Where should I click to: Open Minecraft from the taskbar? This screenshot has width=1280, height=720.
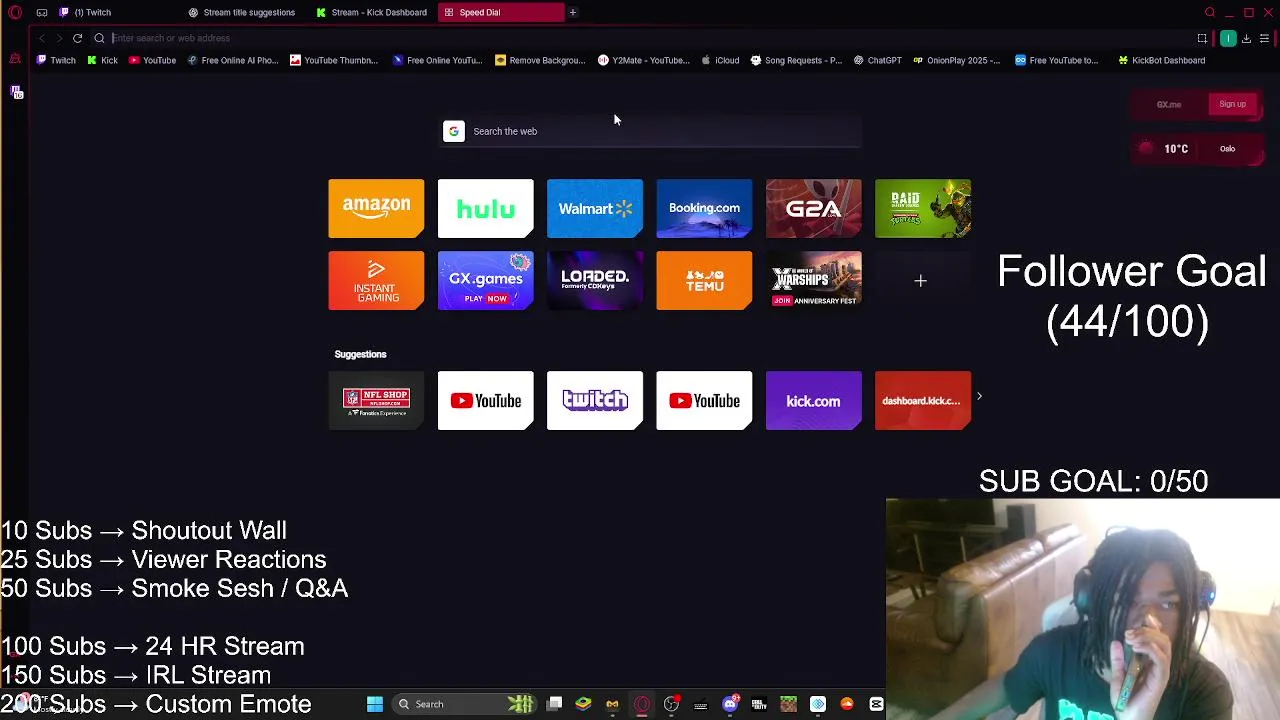pyautogui.click(x=788, y=704)
